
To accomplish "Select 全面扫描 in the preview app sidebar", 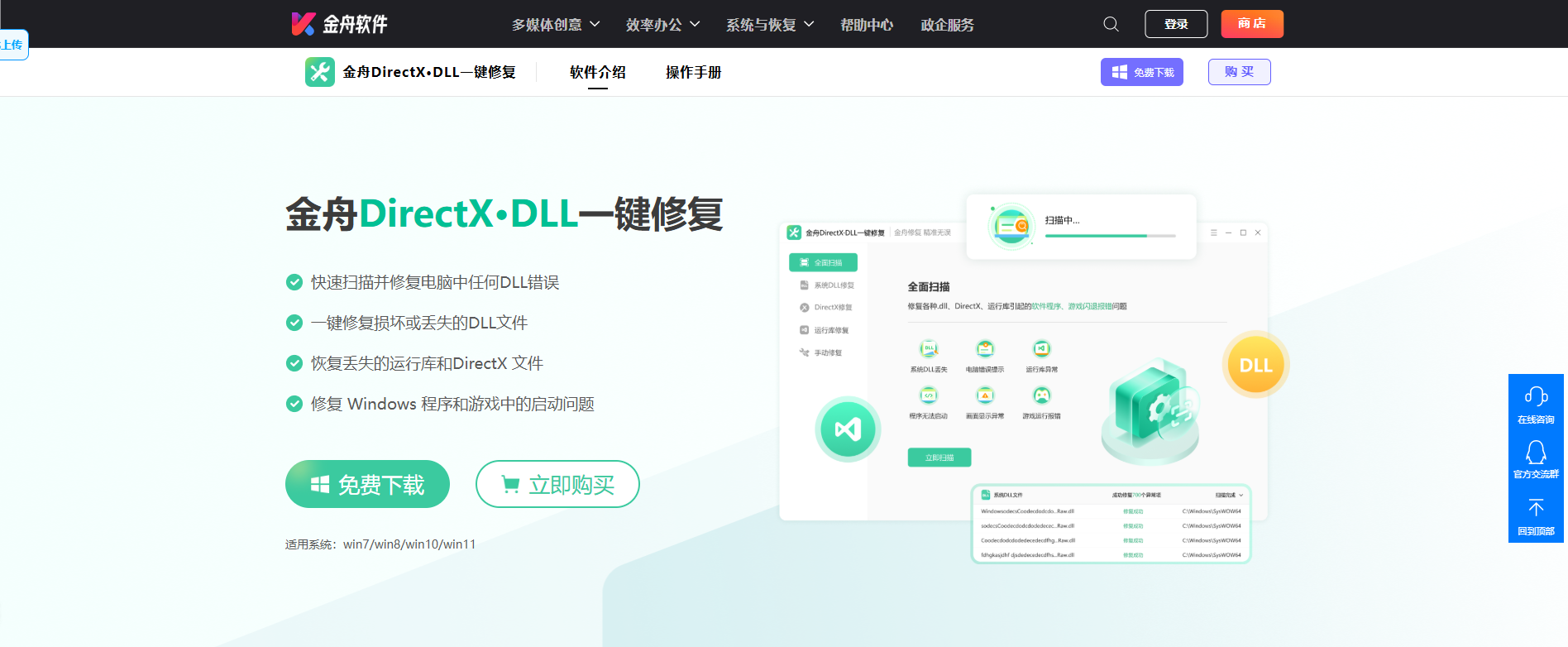I will click(x=823, y=262).
